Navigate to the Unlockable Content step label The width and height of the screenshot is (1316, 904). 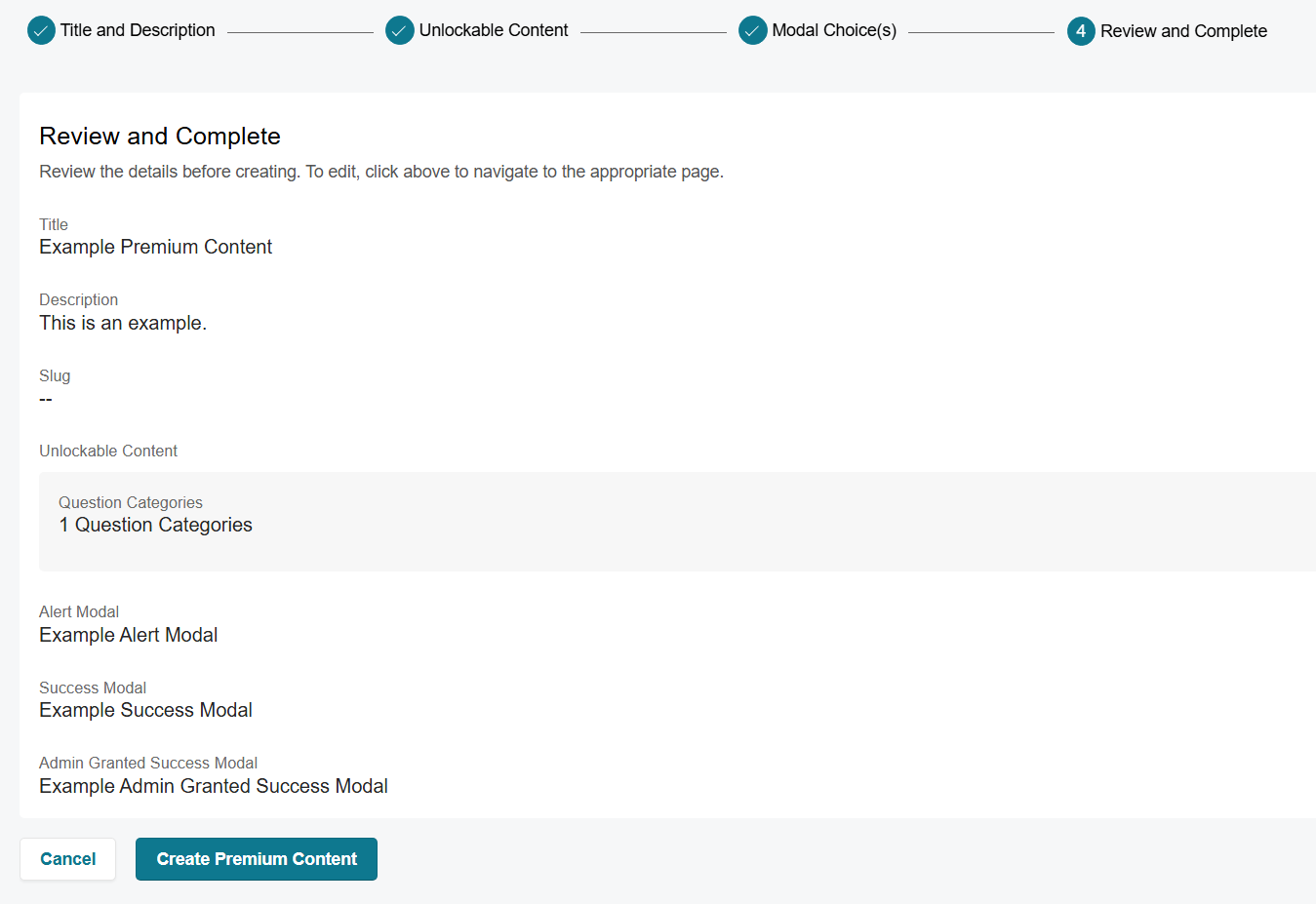494,30
